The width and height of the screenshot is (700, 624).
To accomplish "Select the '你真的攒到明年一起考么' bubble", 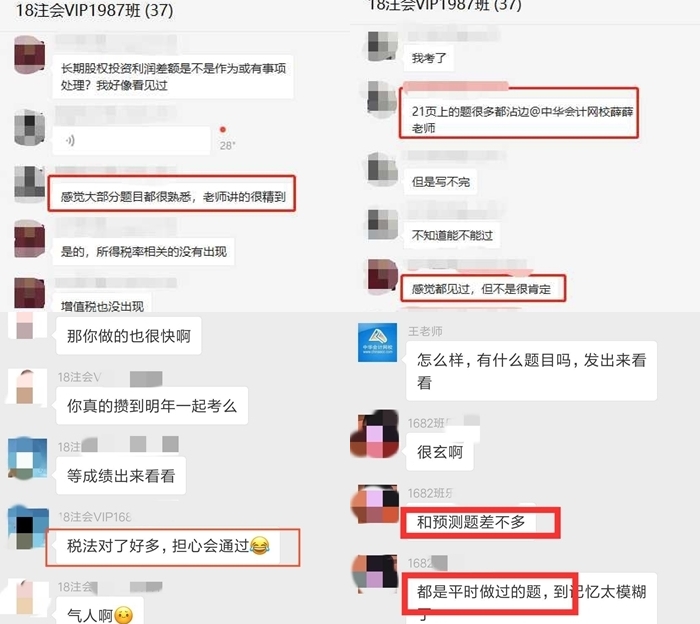I will (152, 406).
